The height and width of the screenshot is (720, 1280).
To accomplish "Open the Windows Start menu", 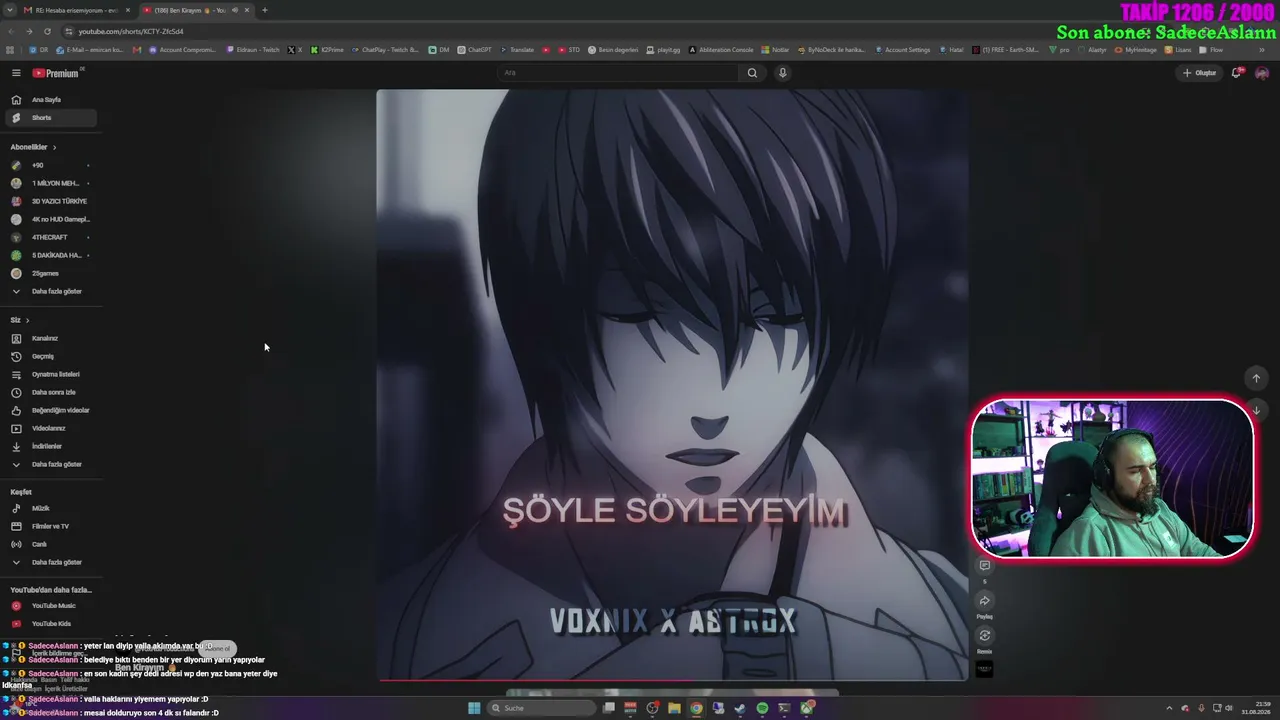I will point(474,708).
